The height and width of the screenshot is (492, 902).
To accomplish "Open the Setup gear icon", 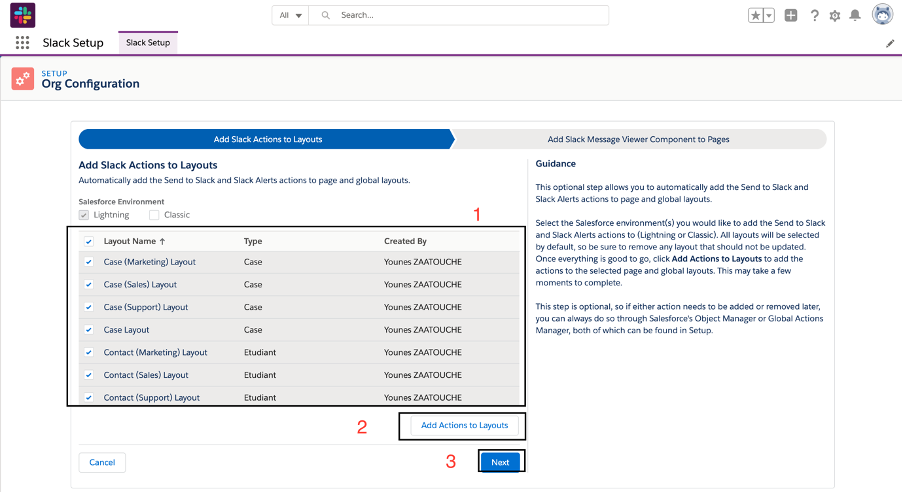I will coord(835,16).
